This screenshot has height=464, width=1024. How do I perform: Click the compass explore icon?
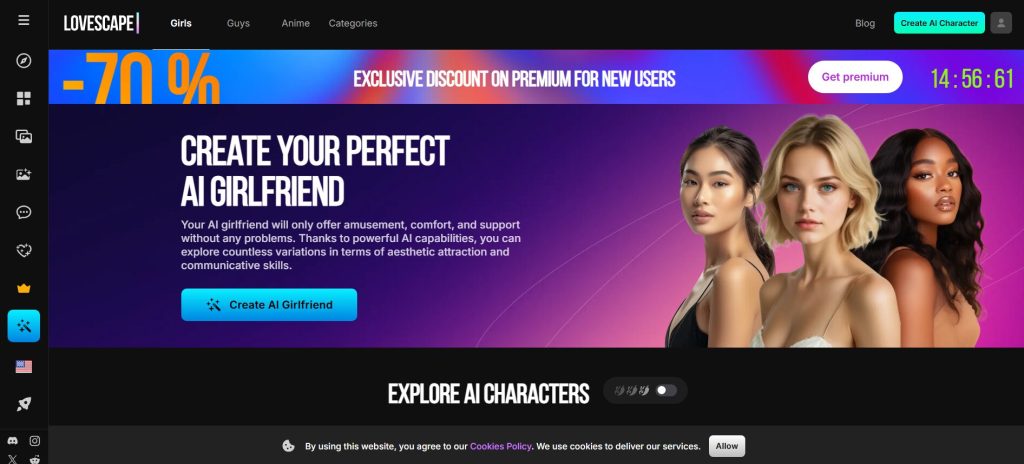click(24, 61)
